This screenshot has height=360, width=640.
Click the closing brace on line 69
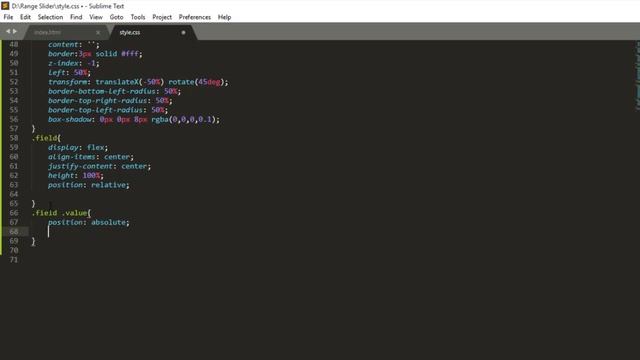[33, 241]
